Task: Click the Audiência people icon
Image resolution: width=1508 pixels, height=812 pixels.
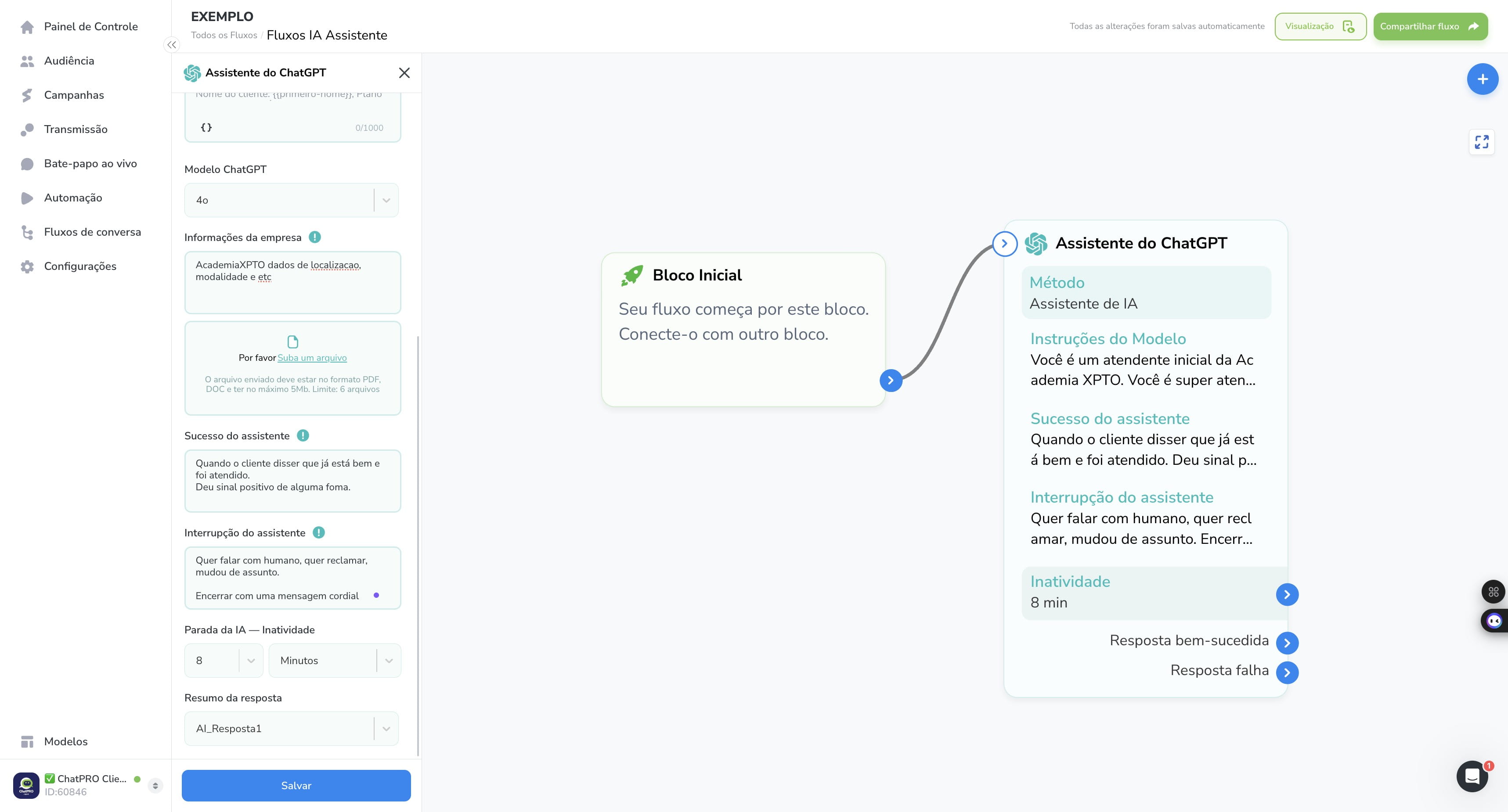Action: (27, 61)
